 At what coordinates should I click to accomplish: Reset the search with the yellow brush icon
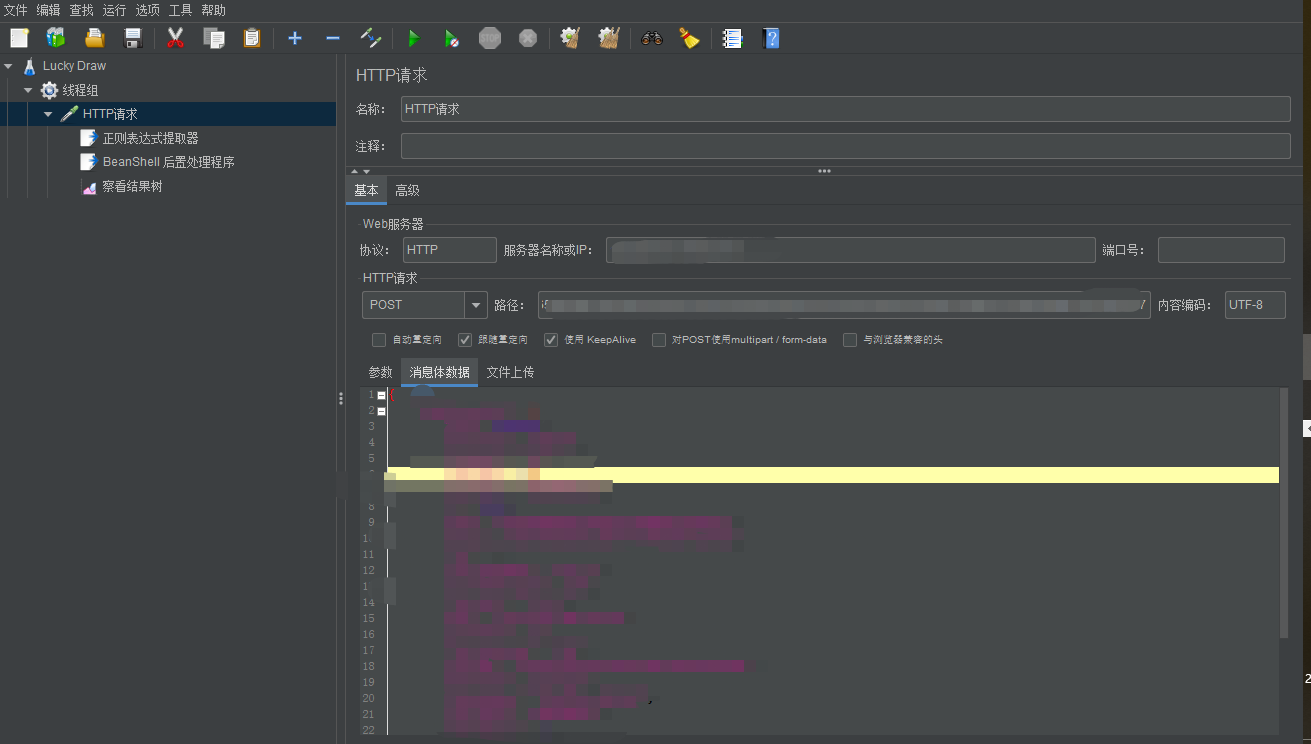[x=689, y=38]
